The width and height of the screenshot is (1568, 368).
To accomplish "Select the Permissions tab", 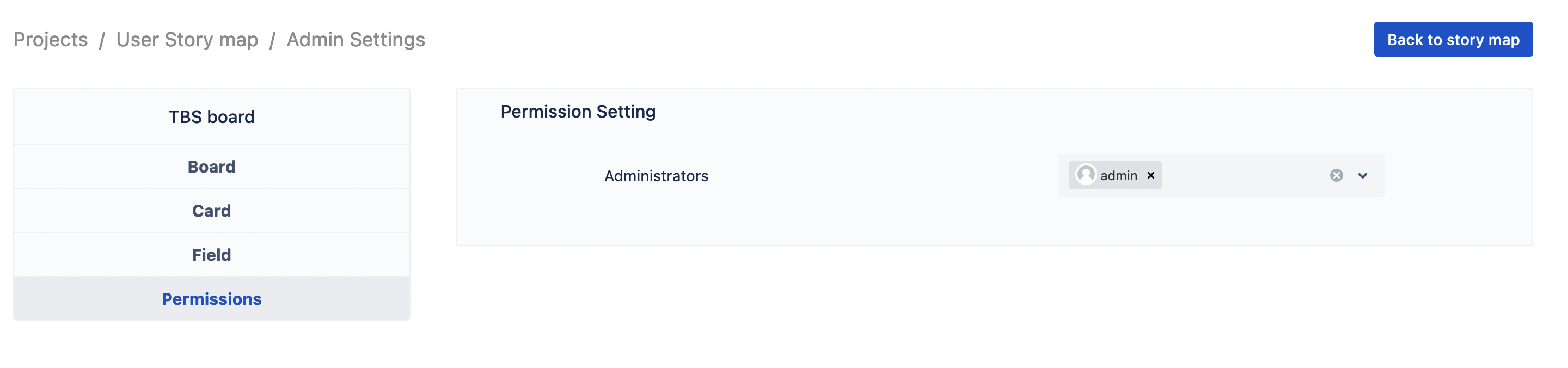I will pyautogui.click(x=211, y=299).
